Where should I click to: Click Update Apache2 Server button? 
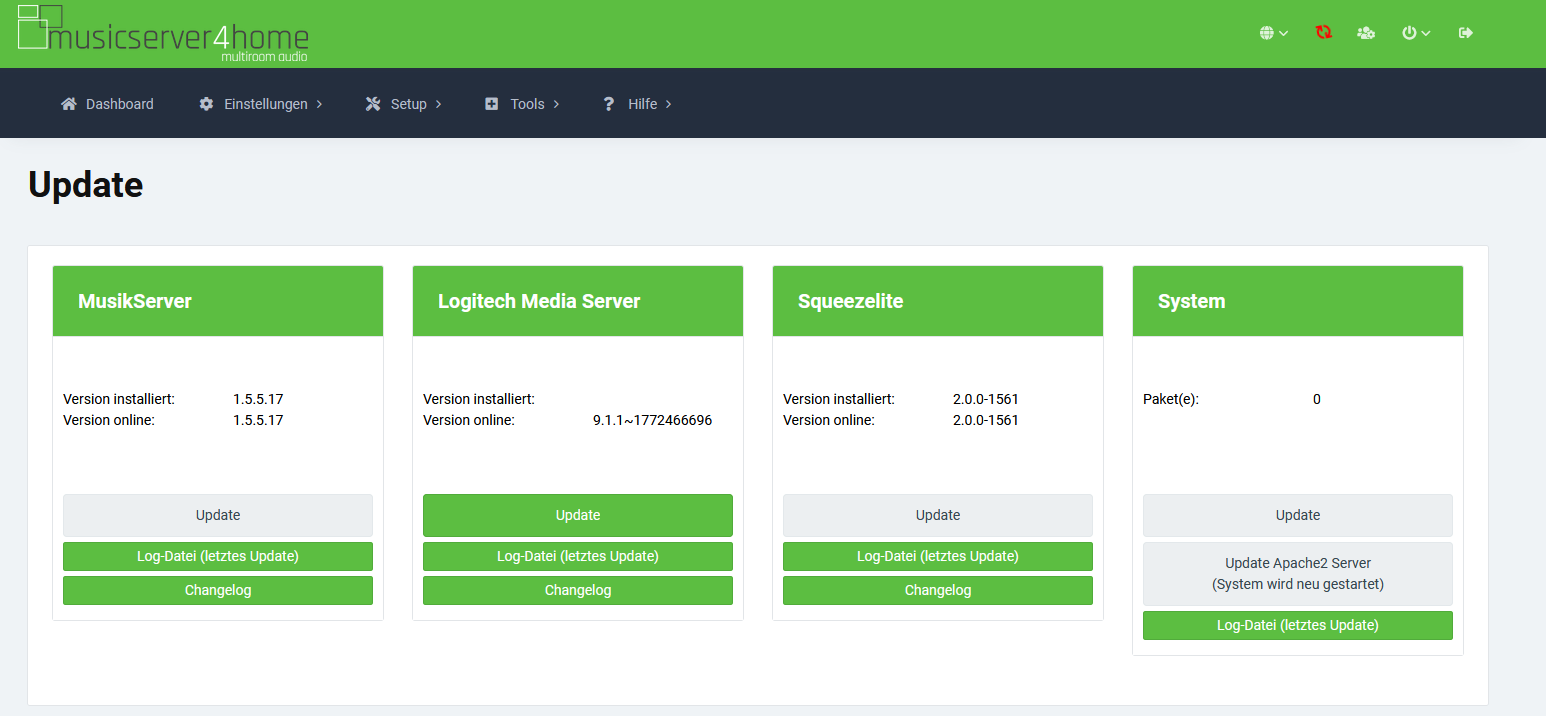pyautogui.click(x=1298, y=574)
